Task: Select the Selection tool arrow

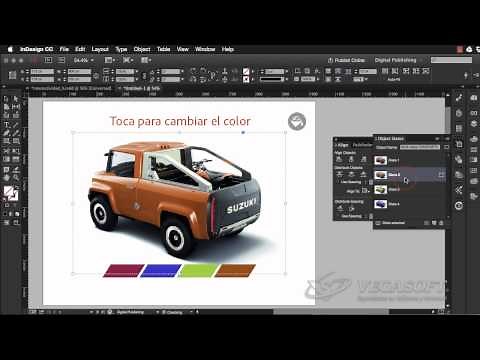Action: point(6,99)
